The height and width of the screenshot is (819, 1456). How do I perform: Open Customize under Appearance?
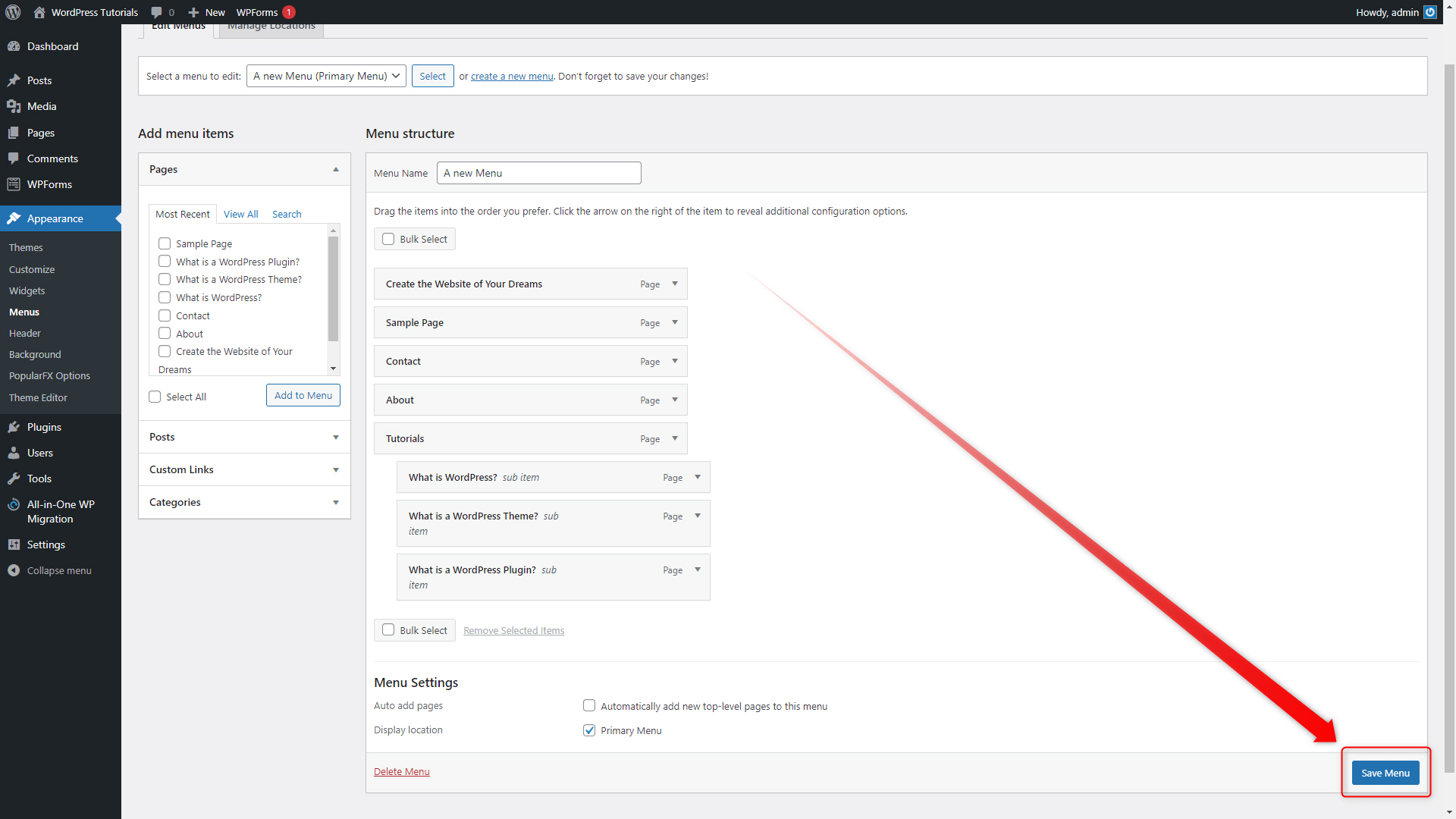coord(32,269)
